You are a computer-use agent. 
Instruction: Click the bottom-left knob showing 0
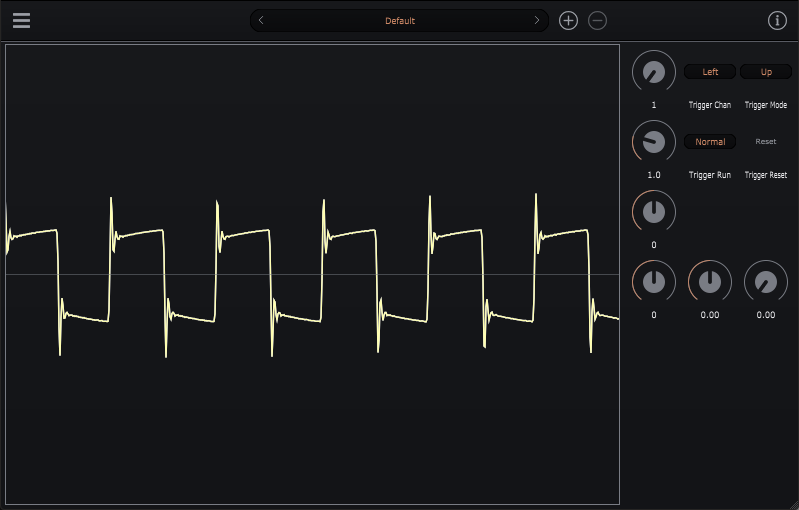pos(654,282)
